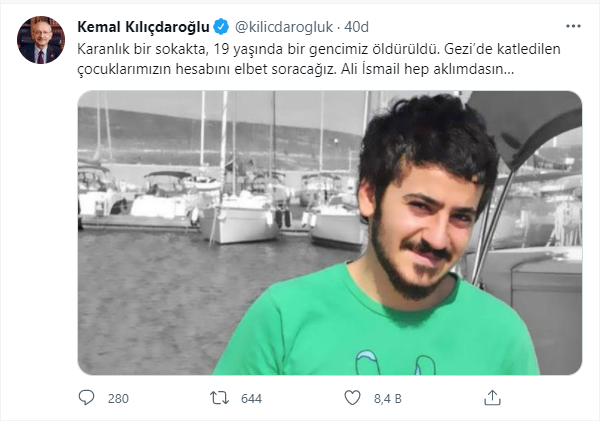Click the tweet line starting 'Karanlık bir sokakta'
600x421 pixels.
pyautogui.click(x=319, y=49)
